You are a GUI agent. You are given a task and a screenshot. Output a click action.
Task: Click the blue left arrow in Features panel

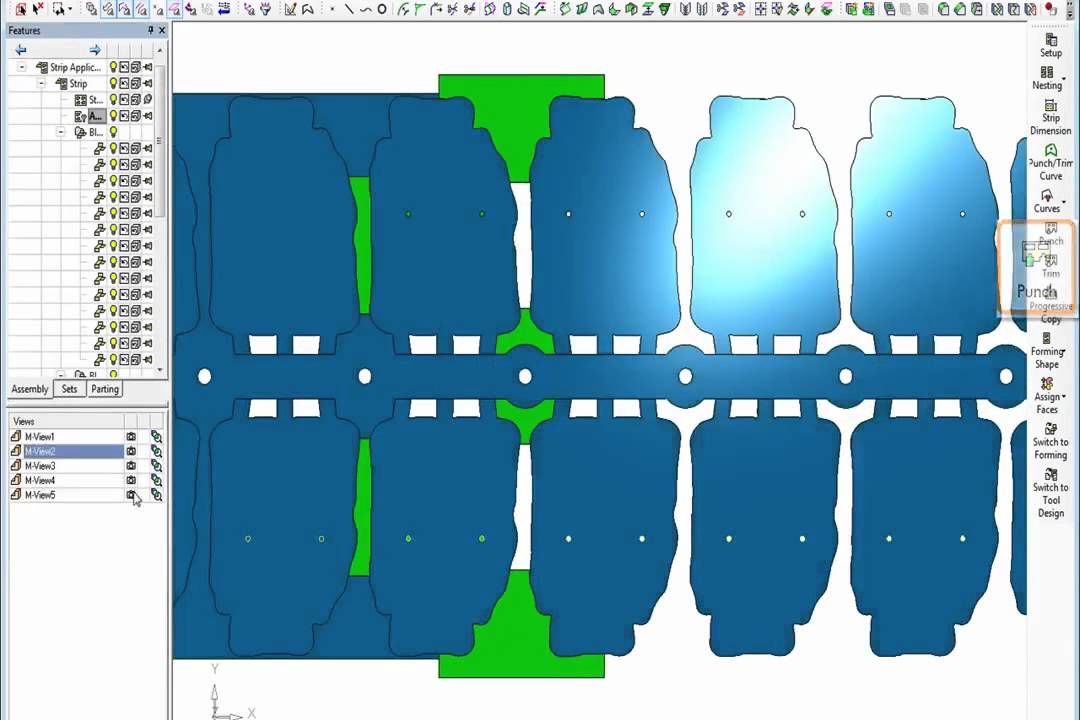21,50
